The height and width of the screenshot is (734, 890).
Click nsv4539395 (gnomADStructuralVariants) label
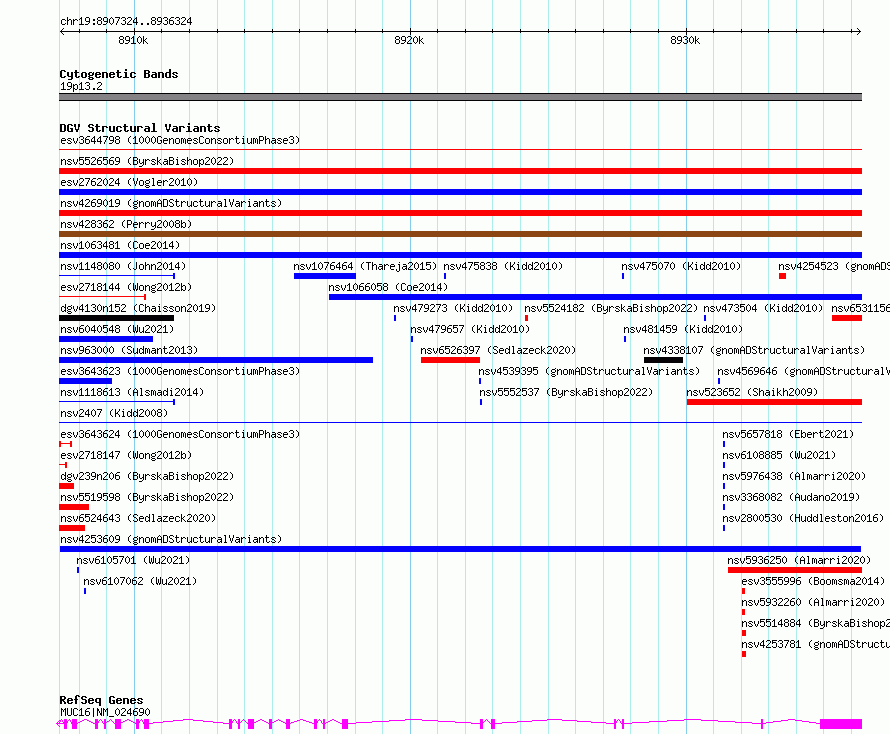(x=589, y=371)
